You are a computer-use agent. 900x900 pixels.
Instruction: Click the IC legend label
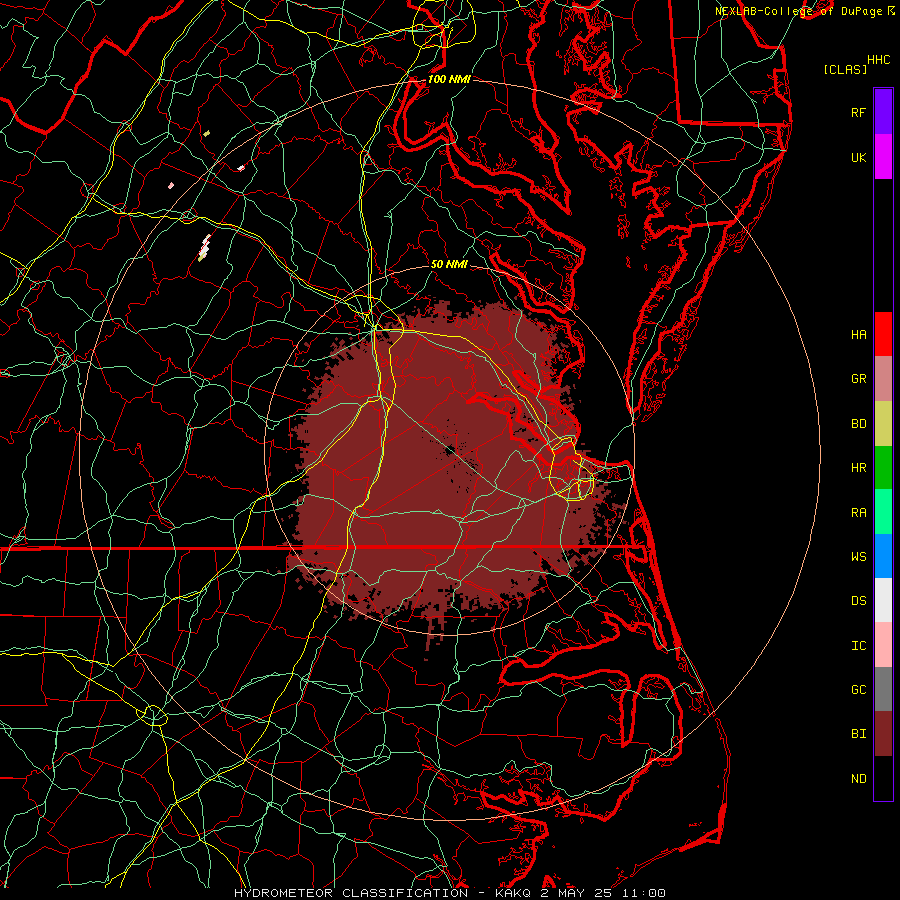(858, 646)
